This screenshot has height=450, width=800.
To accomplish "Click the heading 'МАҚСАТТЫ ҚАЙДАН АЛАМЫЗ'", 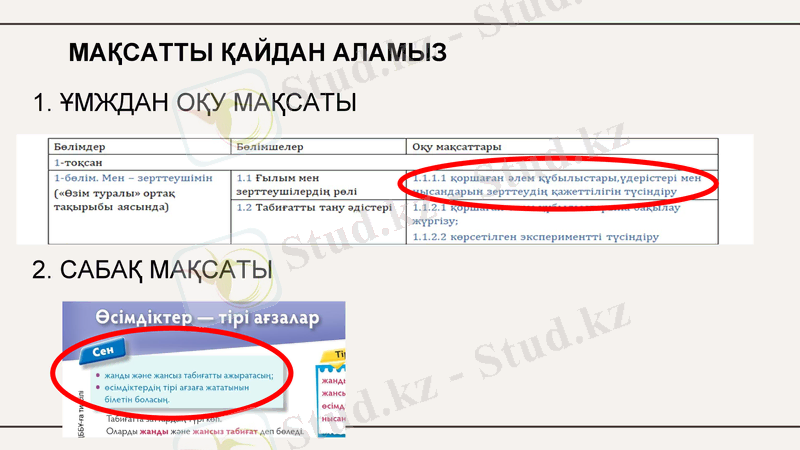I will [x=258, y=53].
